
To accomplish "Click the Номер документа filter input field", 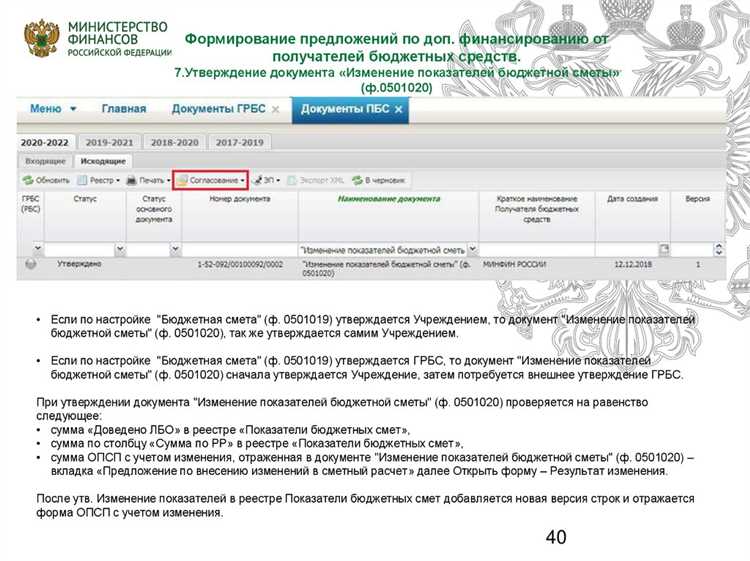I will (x=240, y=249).
